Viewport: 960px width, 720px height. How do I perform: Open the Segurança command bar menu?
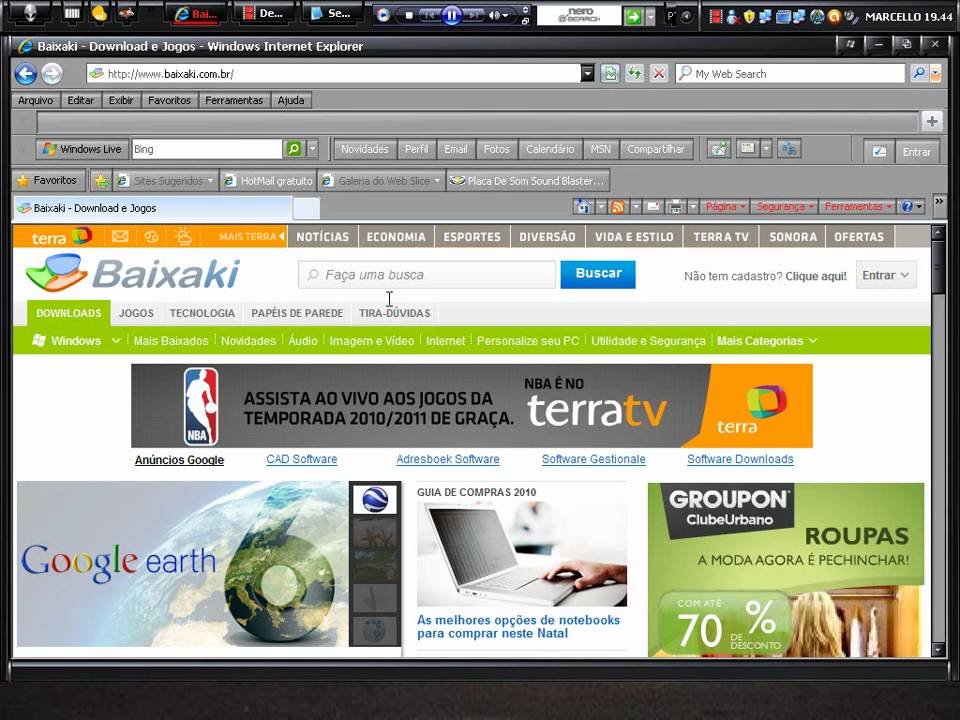(x=784, y=206)
